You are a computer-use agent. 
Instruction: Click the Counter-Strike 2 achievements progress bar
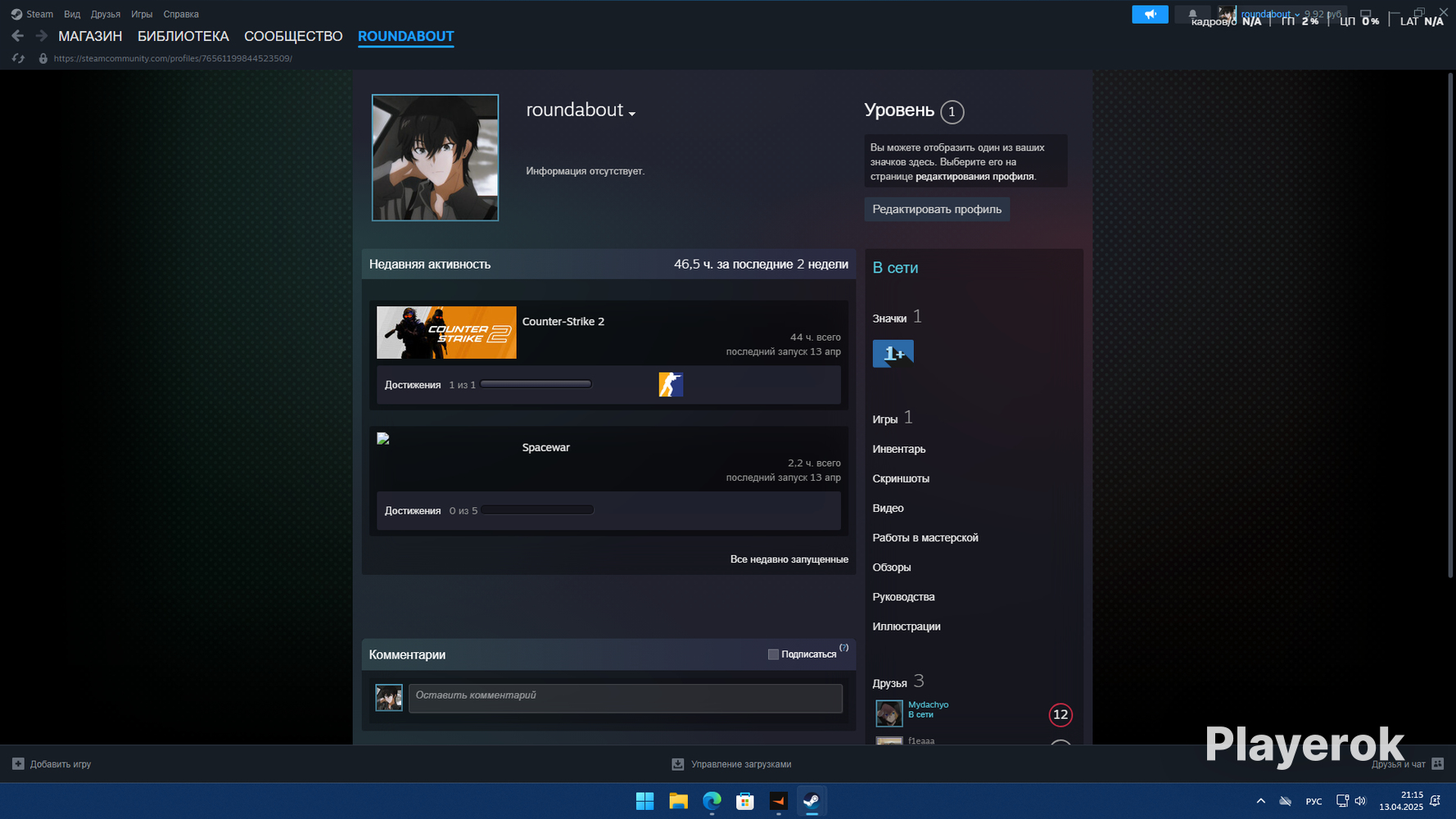tap(536, 384)
